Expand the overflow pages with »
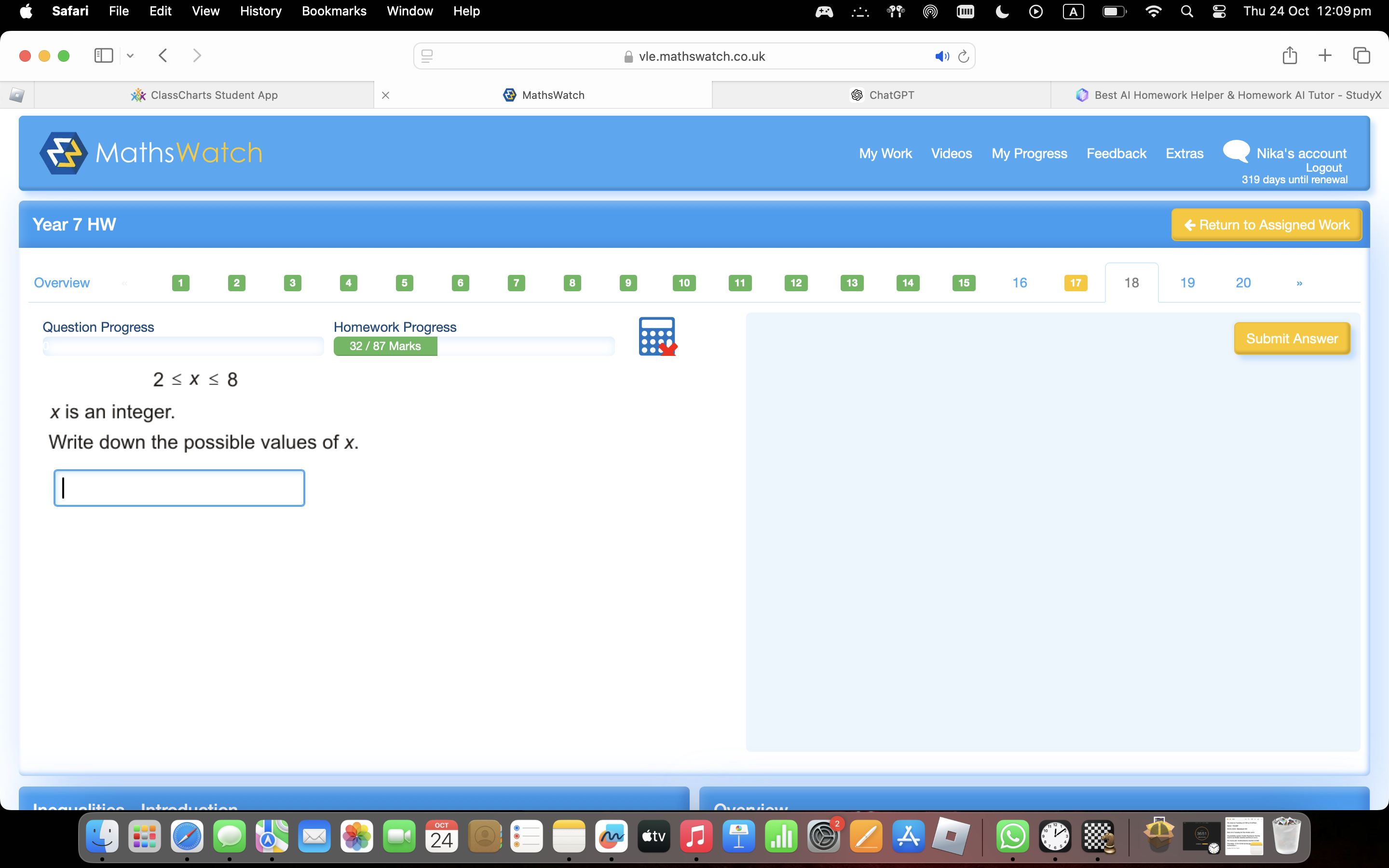Viewport: 1389px width, 868px height. coord(1298,282)
